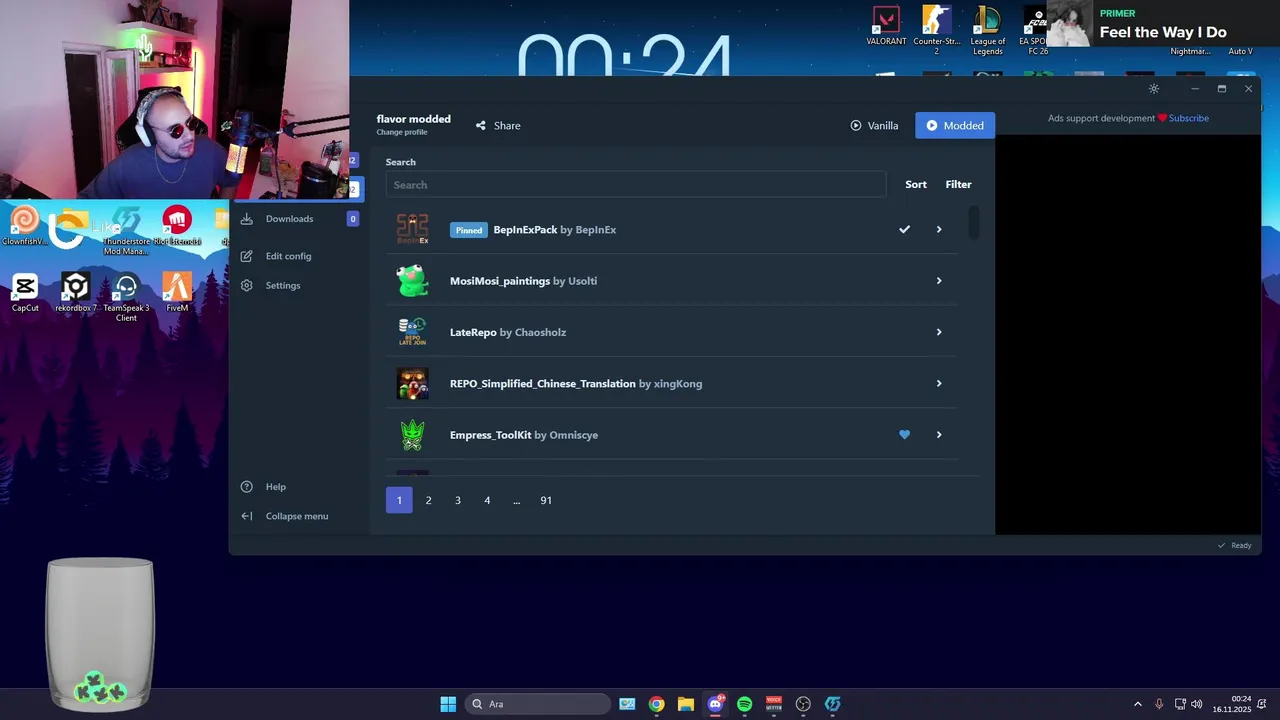Image resolution: width=1280 pixels, height=720 pixels.
Task: Launch the game with the Modded button
Action: 955,126
